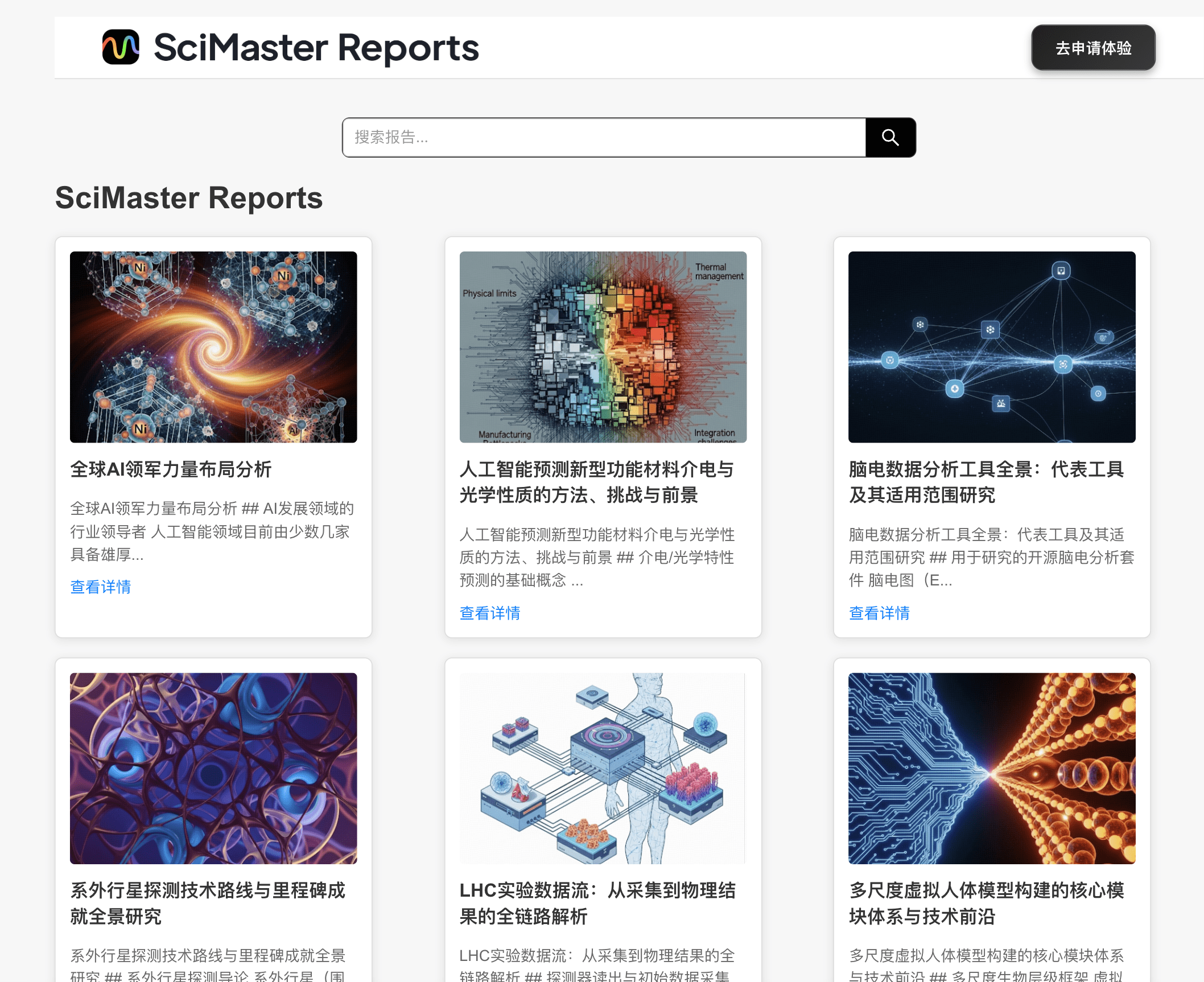This screenshot has height=982, width=1204.
Task: Select title LHC实验数据流
Action: [597, 903]
